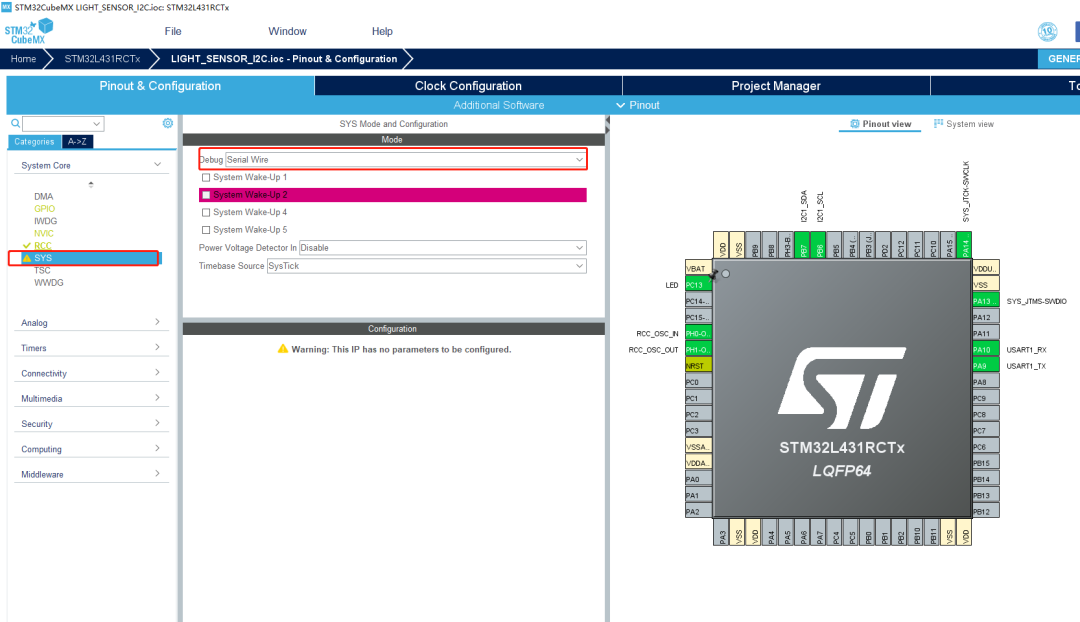
Task: Select the PH0 RCC_OSC_IN pin
Action: pyautogui.click(x=698, y=333)
